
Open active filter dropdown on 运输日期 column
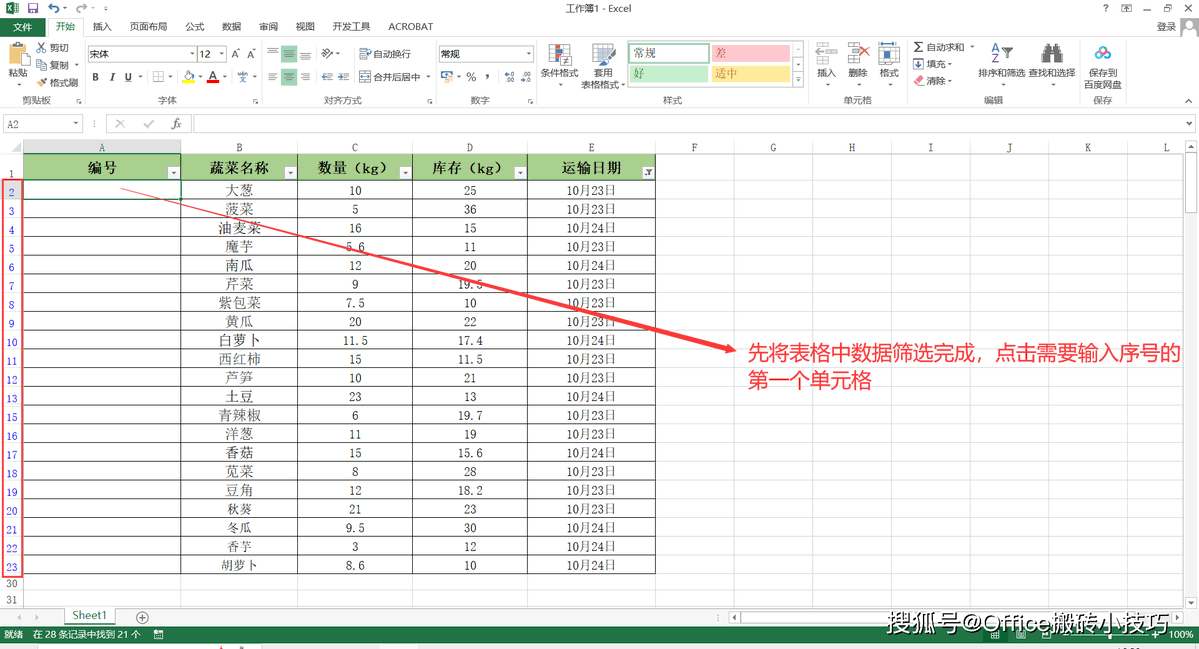tap(648, 173)
